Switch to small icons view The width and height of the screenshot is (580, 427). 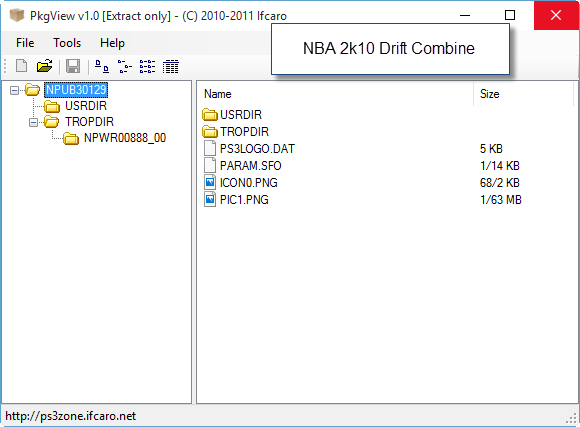point(125,66)
